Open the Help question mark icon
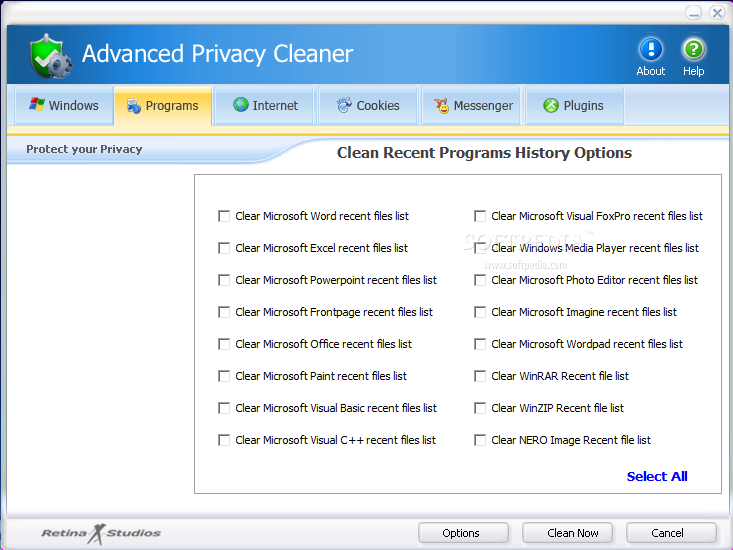 (694, 50)
